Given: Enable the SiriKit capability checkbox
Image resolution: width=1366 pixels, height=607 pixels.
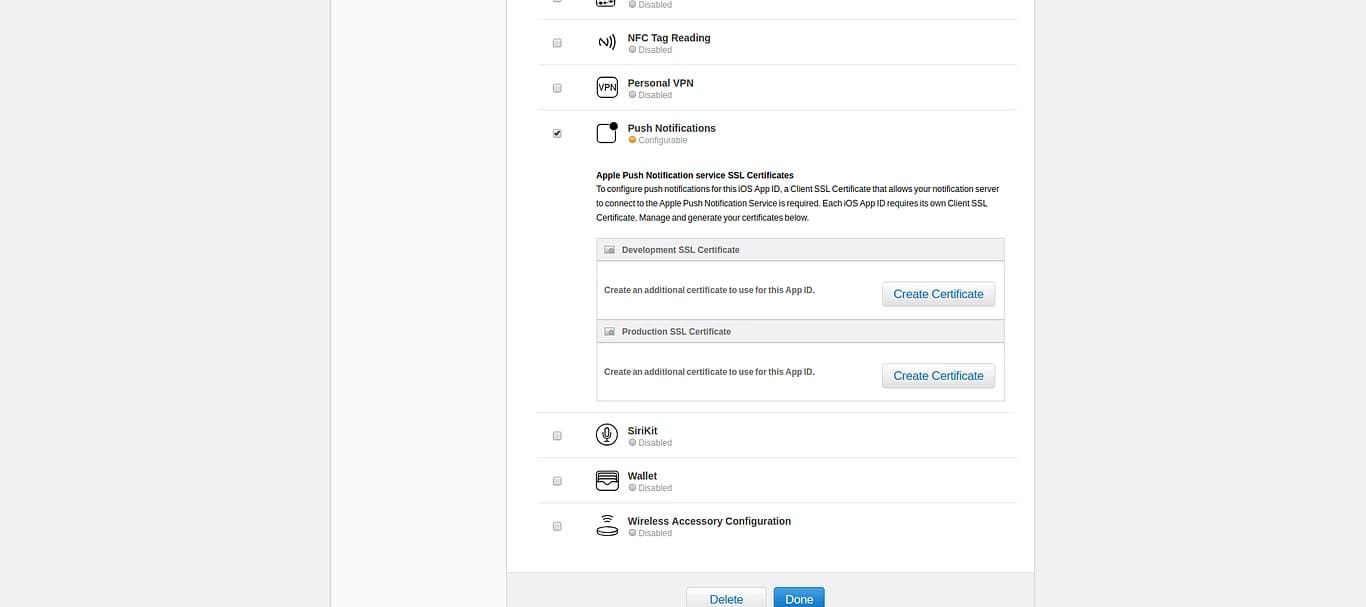Looking at the screenshot, I should click(557, 435).
